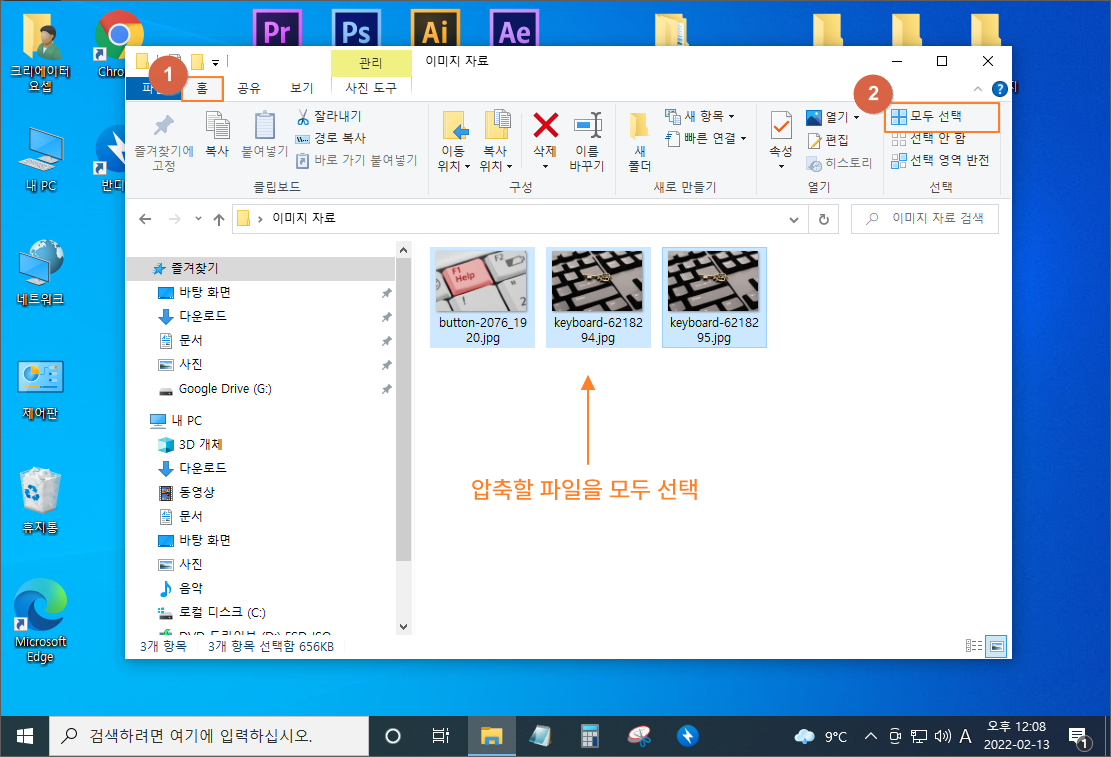Switch to large thumbnails view icon
This screenshot has height=757, width=1111.
pos(996,646)
